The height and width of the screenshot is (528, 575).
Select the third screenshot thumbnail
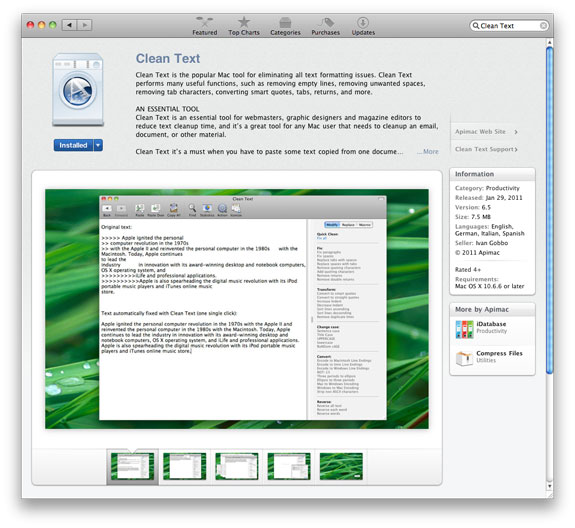coord(237,466)
